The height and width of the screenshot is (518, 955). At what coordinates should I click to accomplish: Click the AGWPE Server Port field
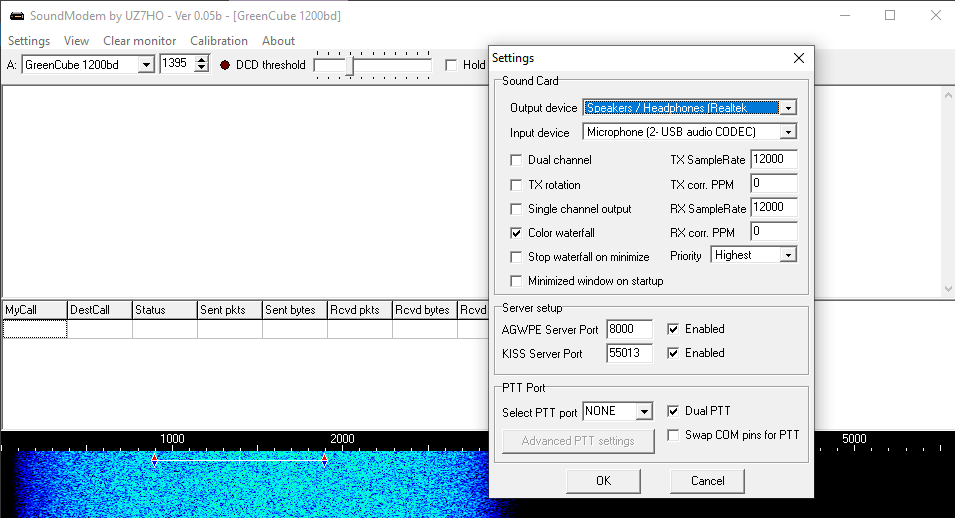[629, 329]
